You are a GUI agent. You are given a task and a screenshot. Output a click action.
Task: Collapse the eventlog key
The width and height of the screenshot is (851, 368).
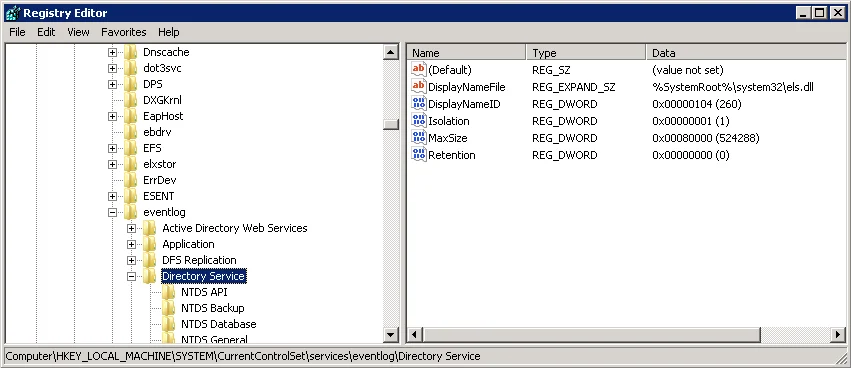(112, 212)
